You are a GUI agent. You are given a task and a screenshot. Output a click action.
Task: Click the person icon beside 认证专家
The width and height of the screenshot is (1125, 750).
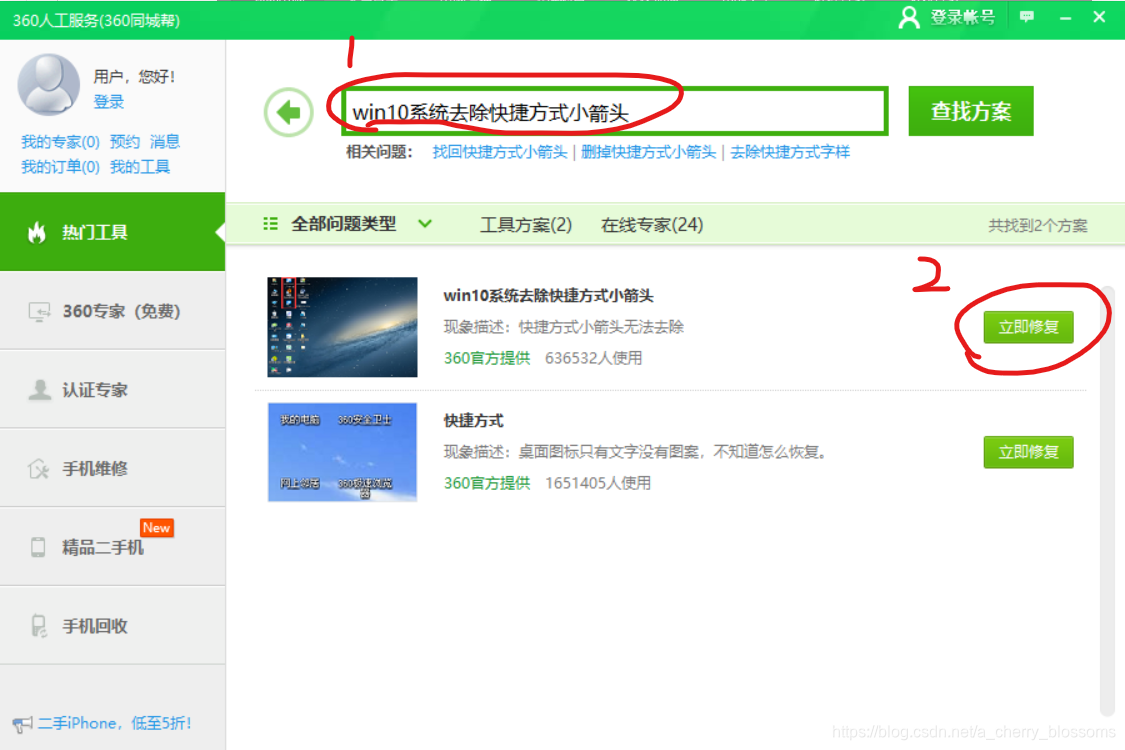39,390
